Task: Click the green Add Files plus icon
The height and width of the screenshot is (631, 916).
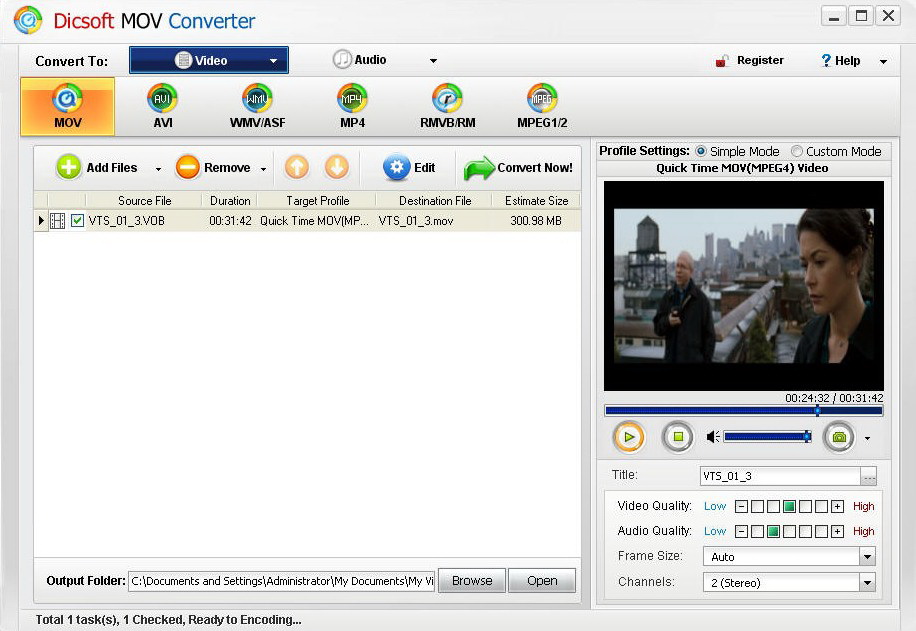Action: click(x=68, y=168)
